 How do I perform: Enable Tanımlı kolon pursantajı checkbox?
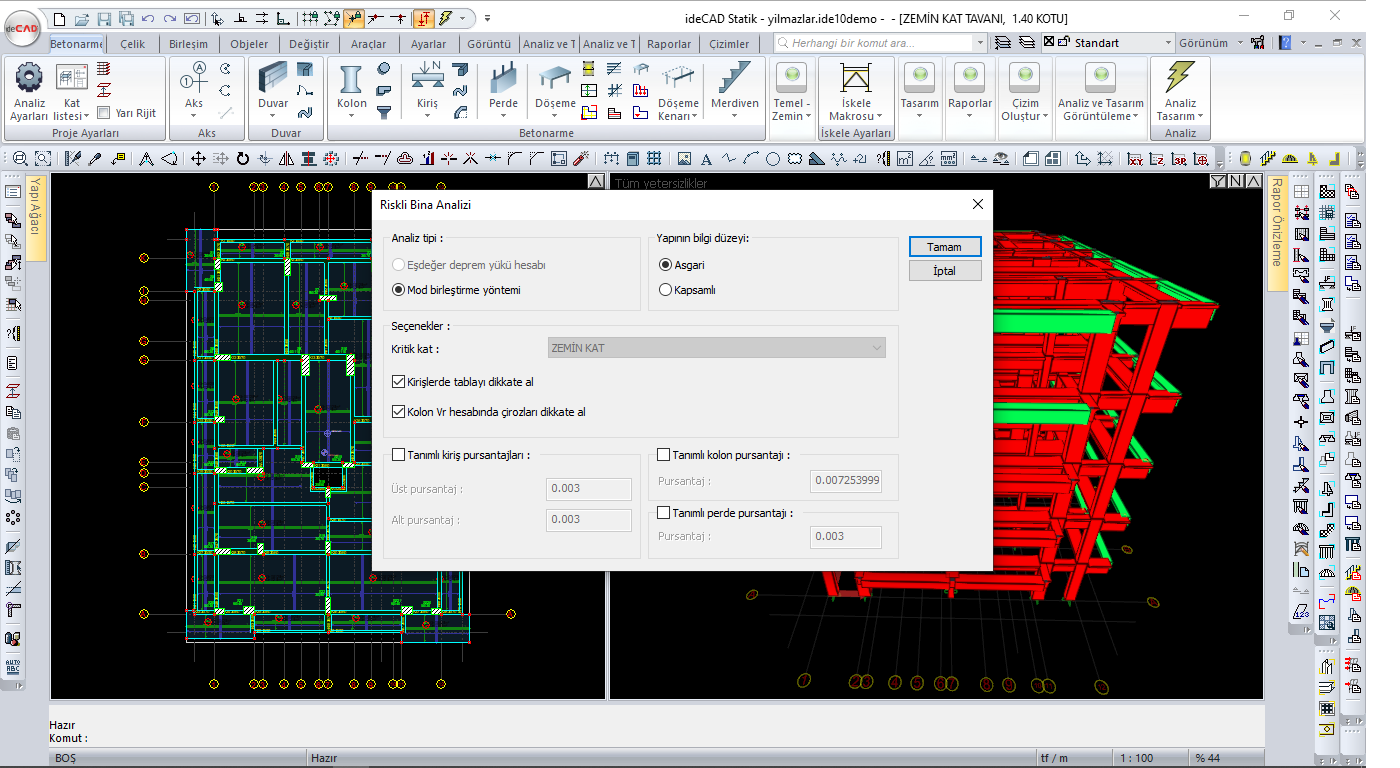click(664, 455)
